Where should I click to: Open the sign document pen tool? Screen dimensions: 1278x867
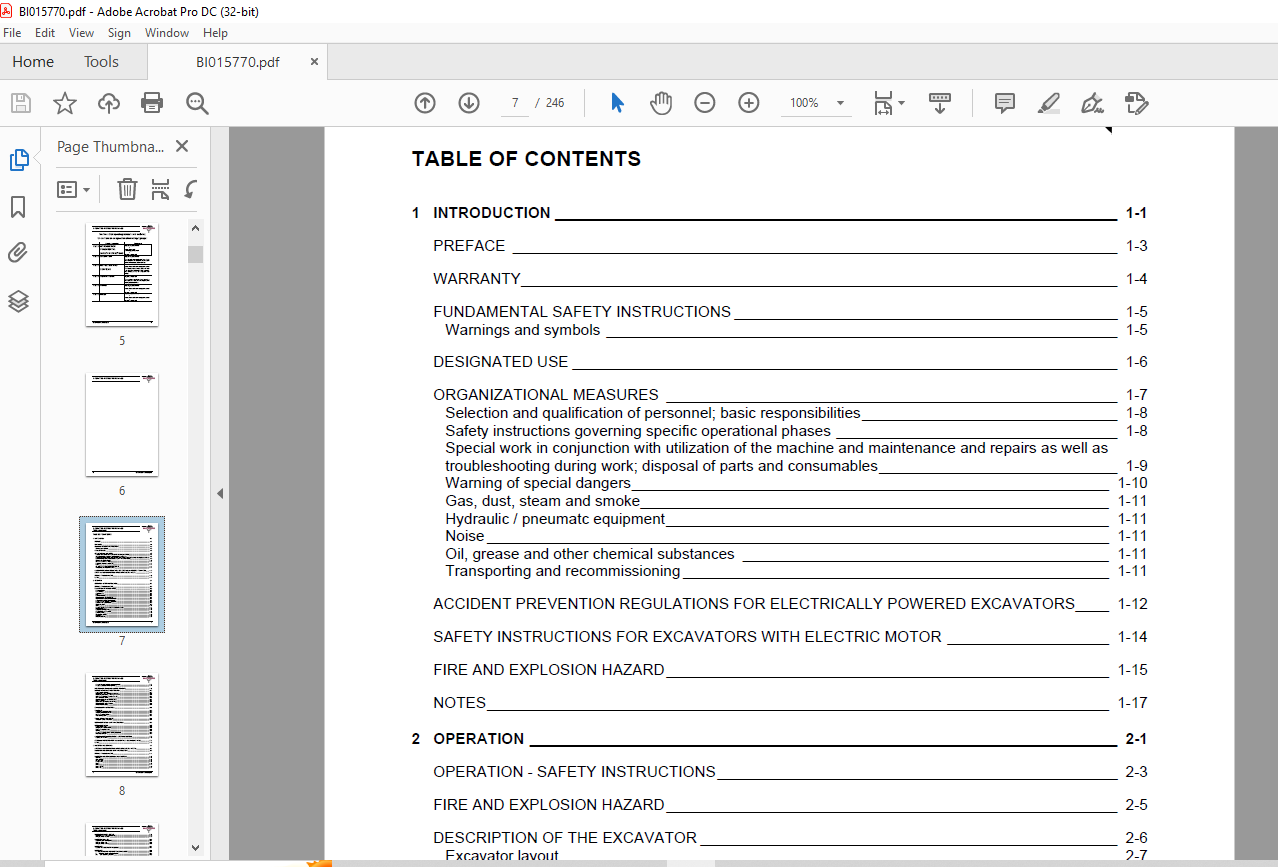1092,103
